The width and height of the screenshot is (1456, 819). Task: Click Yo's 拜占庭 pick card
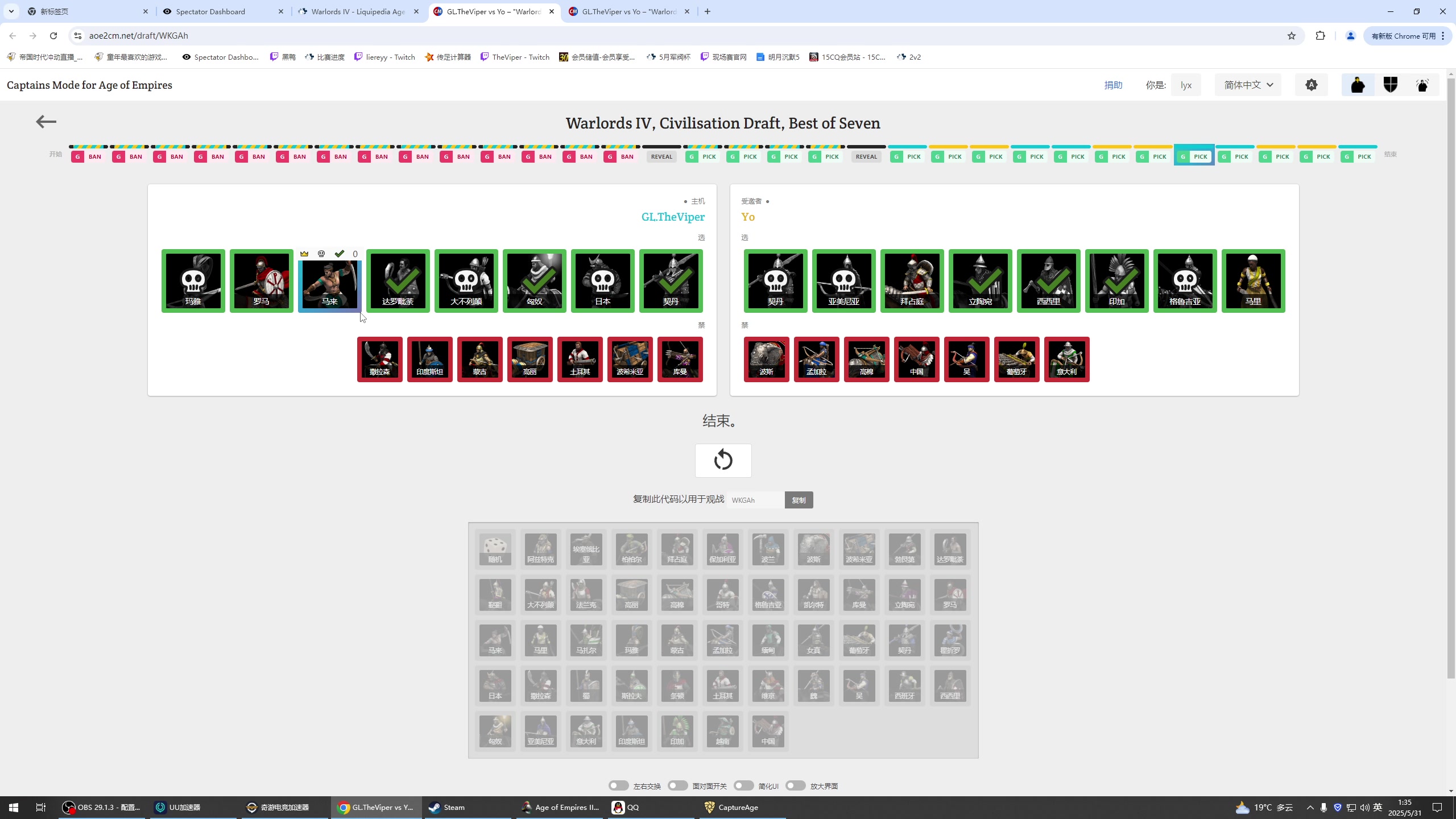click(x=912, y=281)
